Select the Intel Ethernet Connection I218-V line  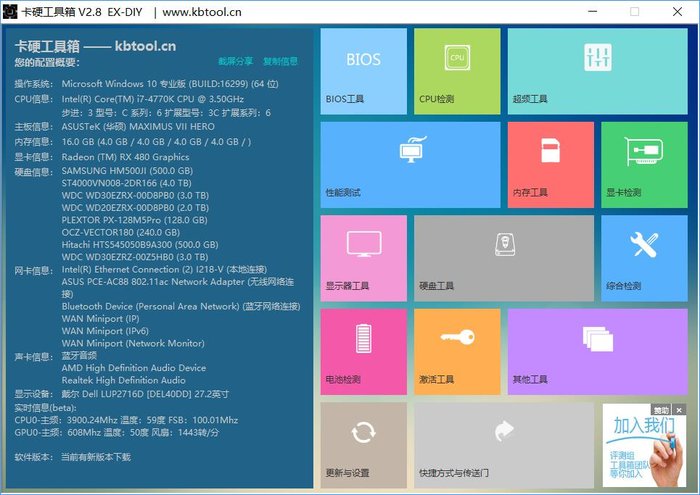(x=164, y=269)
